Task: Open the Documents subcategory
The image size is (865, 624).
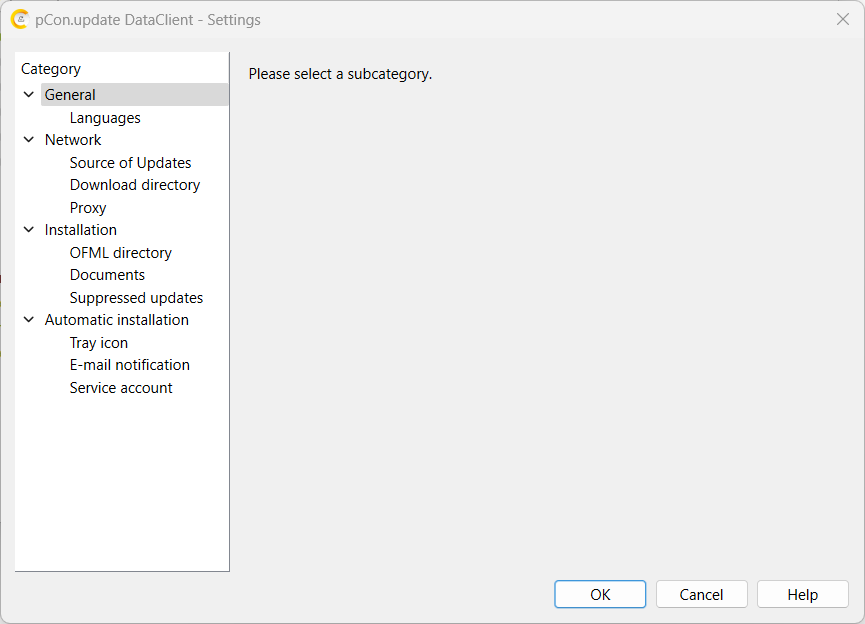Action: pyautogui.click(x=107, y=275)
